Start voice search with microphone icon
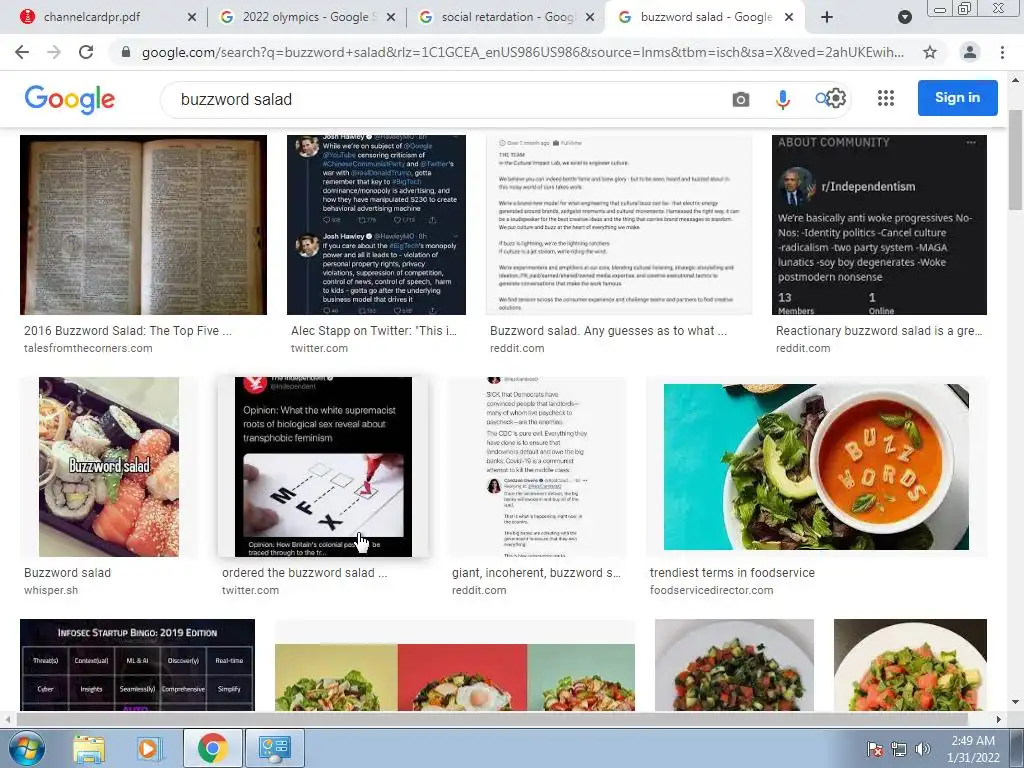 (x=782, y=99)
